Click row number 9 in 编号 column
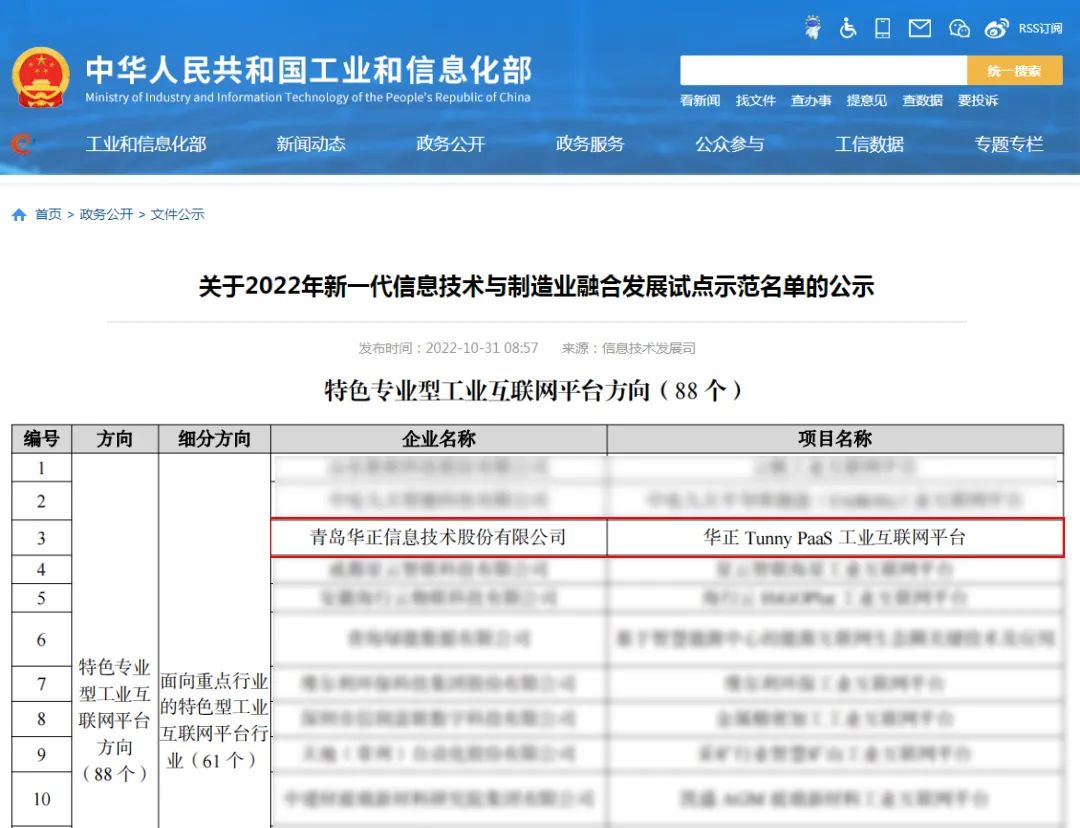 tap(41, 754)
